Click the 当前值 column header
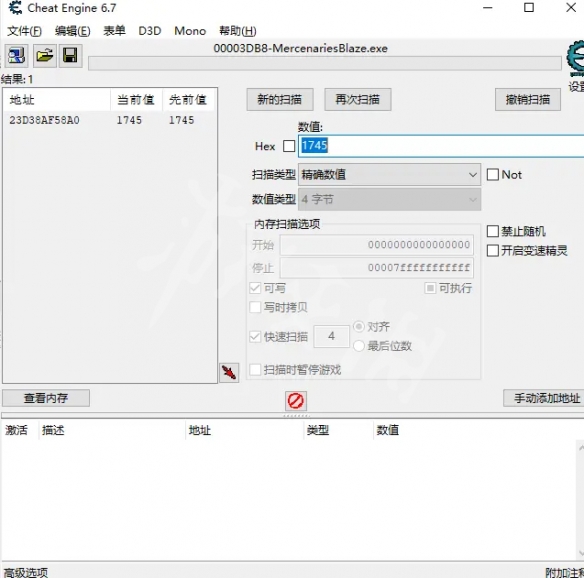The width and height of the screenshot is (584, 578). coord(136,100)
